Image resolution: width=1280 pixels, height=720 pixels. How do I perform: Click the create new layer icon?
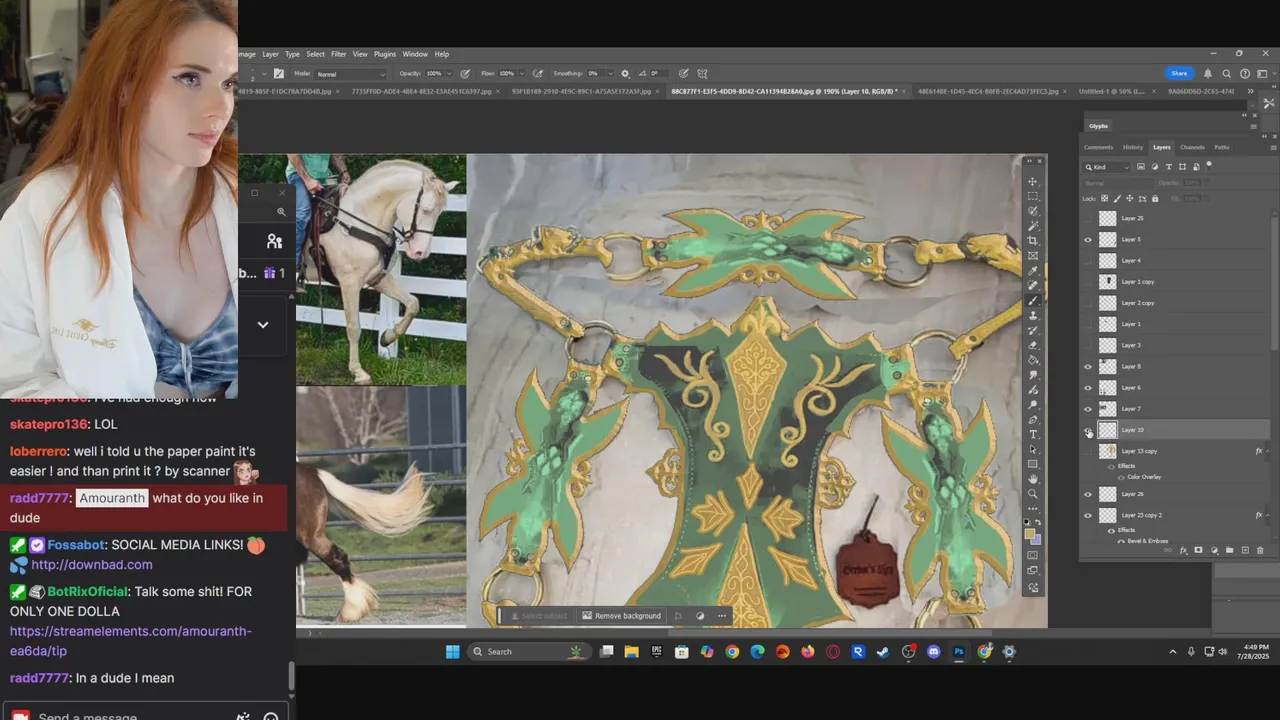tap(1245, 550)
